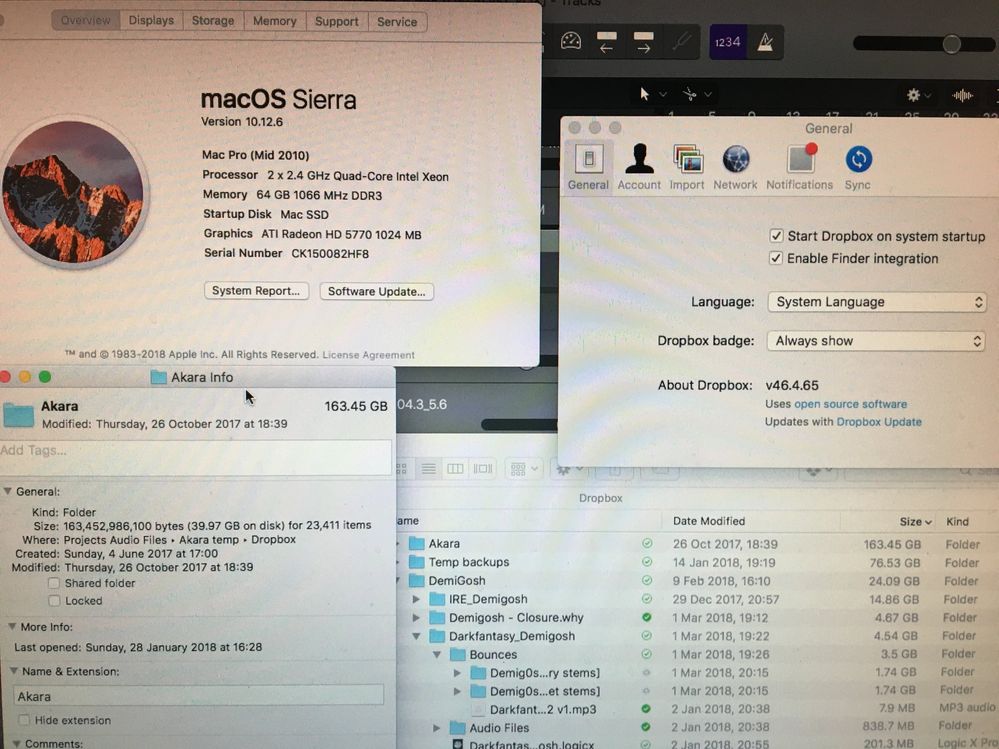Image resolution: width=999 pixels, height=749 pixels.
Task: Open the Dropbox Account preferences pane
Action: coord(639,166)
